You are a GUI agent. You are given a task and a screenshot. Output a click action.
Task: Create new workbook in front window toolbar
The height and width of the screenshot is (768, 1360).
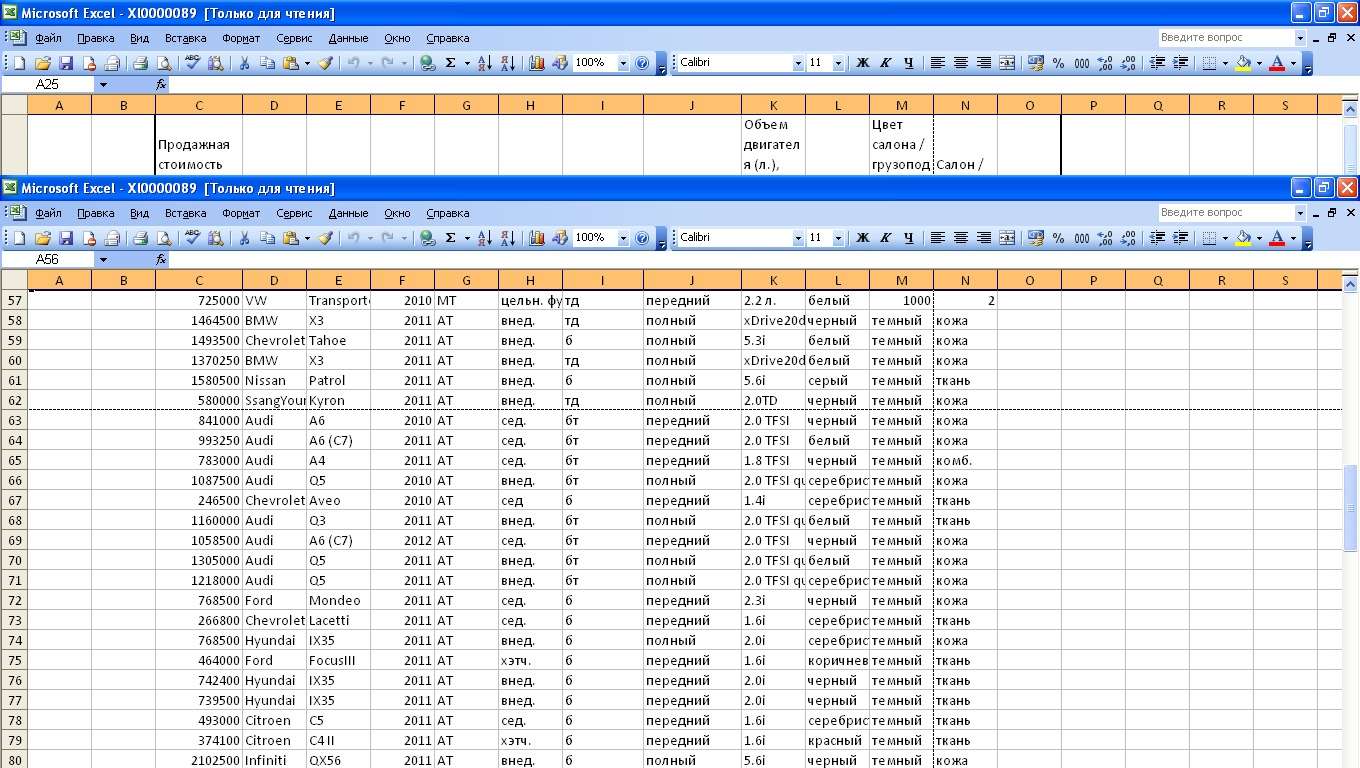[19, 238]
